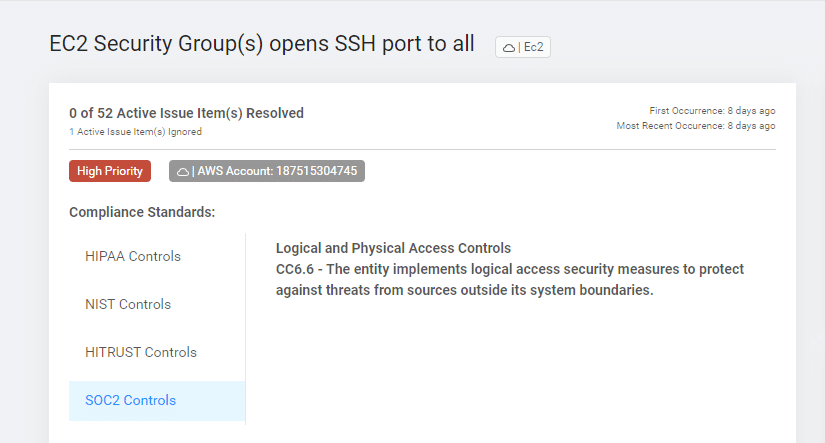825x443 pixels.
Task: Select the AWS Account number 187515304745
Action: click(x=316, y=171)
